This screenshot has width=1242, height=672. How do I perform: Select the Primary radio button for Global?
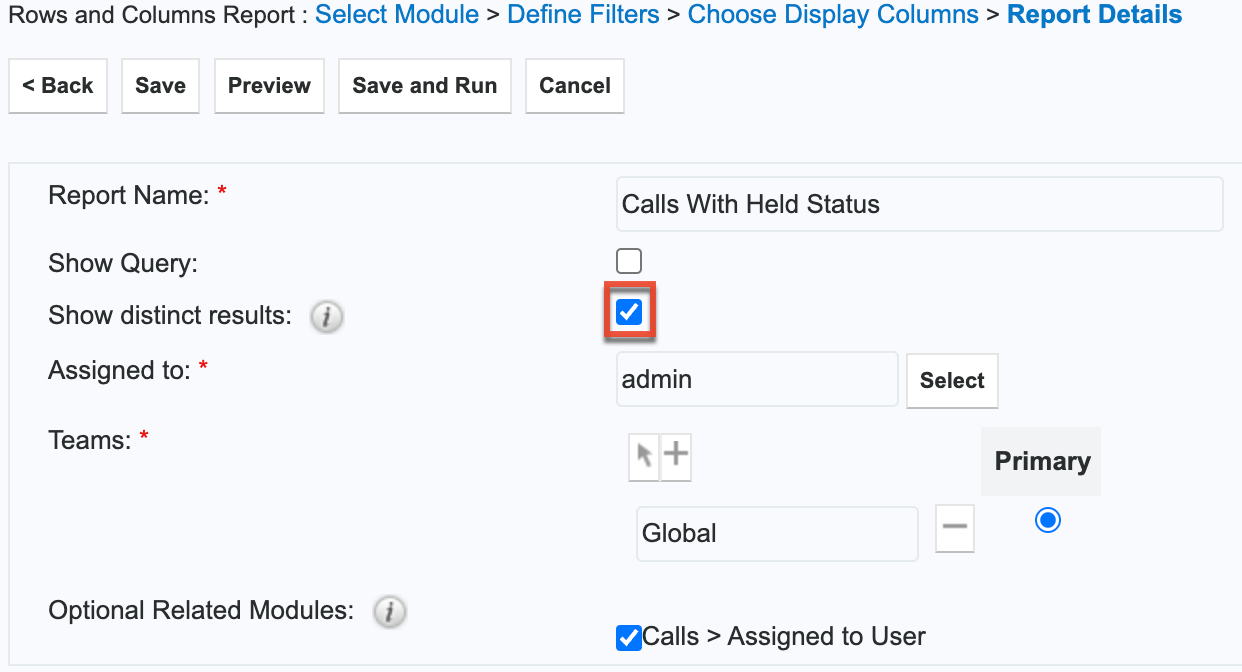coord(1048,521)
